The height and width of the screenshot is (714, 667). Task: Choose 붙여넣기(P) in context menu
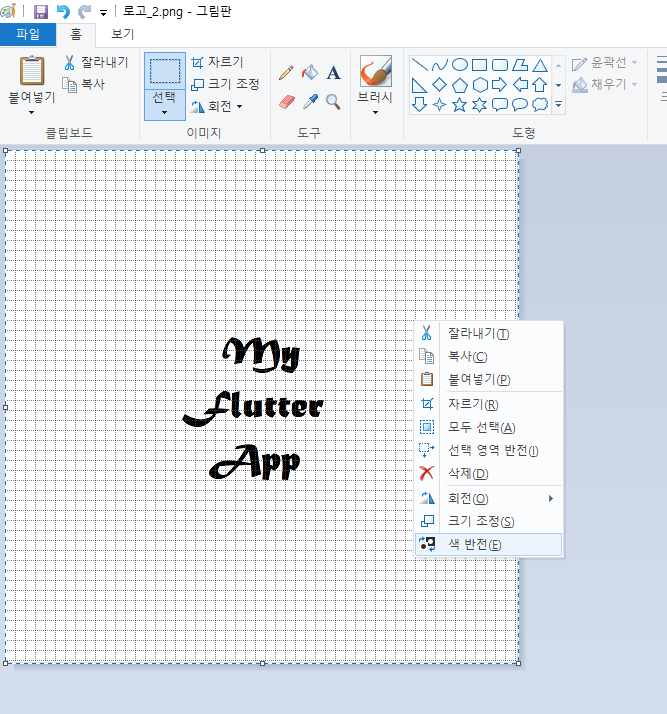pyautogui.click(x=489, y=379)
